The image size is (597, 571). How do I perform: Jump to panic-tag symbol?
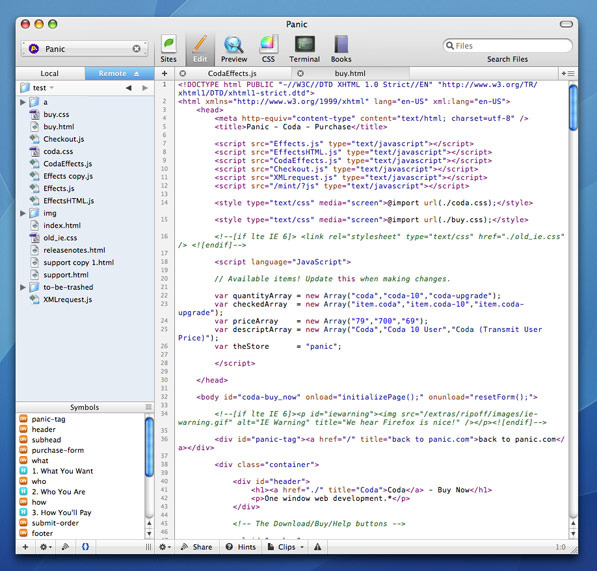click(x=48, y=419)
